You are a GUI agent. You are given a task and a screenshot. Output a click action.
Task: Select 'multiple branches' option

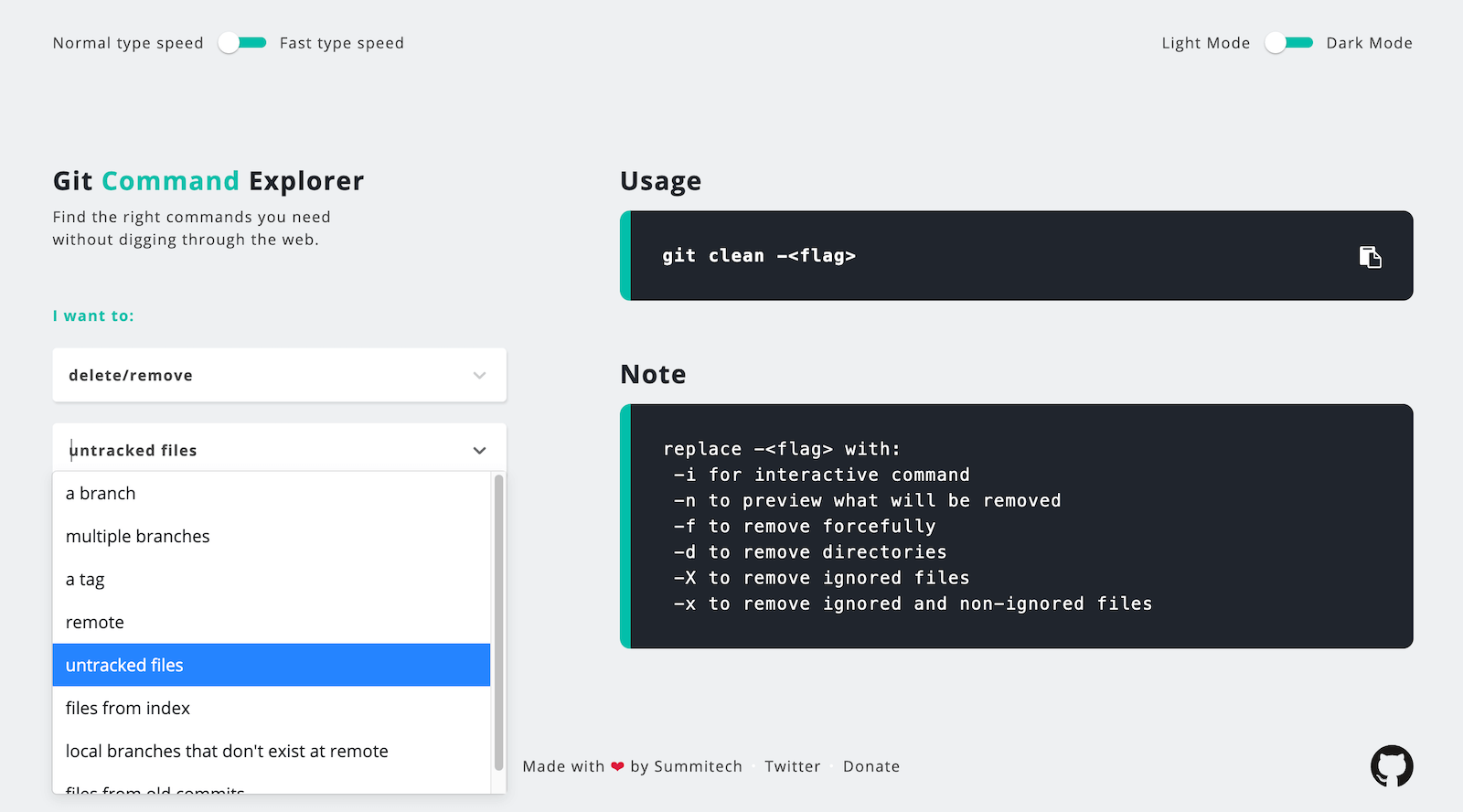272,536
